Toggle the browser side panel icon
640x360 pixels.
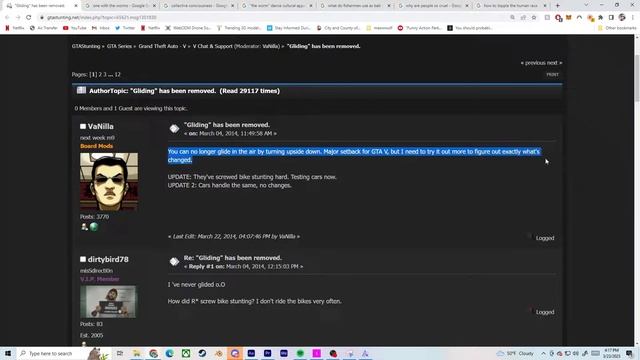coord(611,18)
